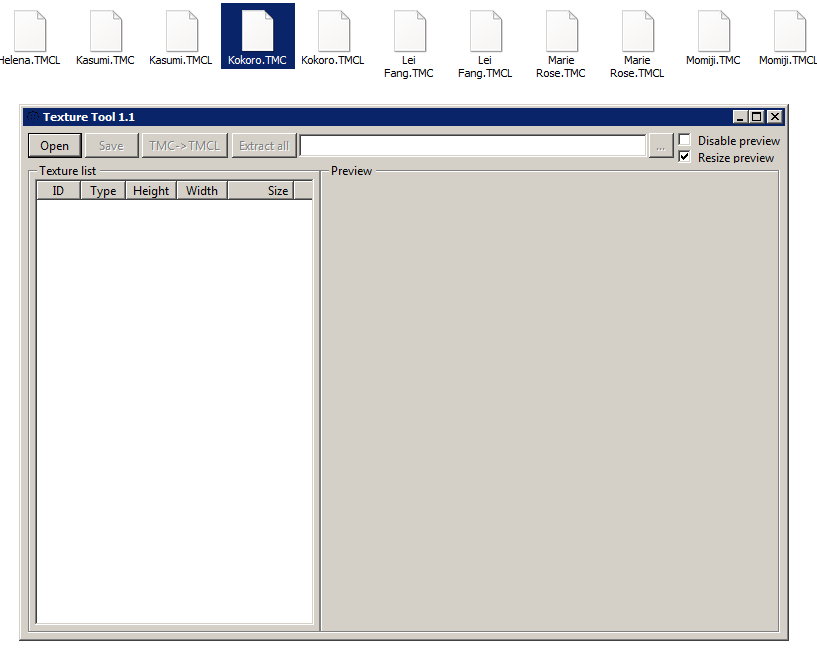This screenshot has width=817, height=667.
Task: Enable the Disable preview checkbox
Action: click(685, 140)
